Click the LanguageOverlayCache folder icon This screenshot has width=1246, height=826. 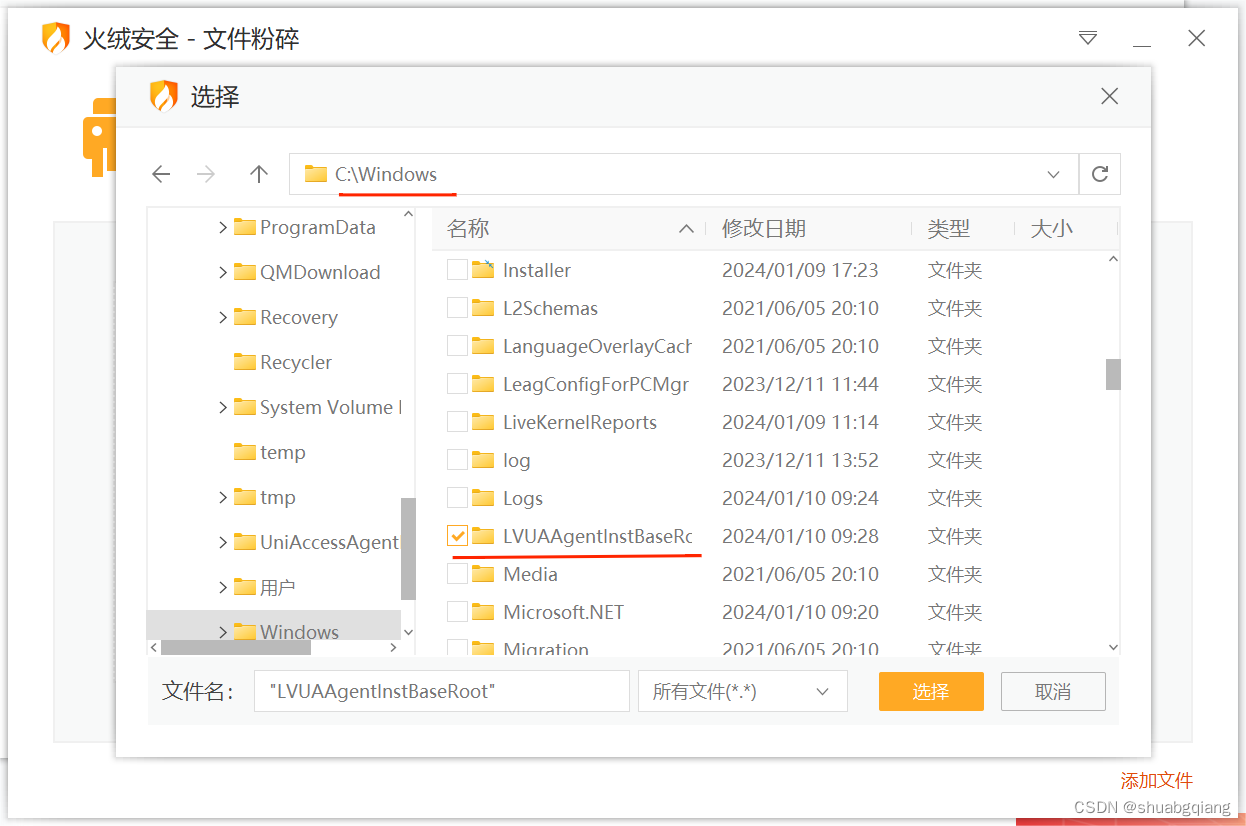483,346
